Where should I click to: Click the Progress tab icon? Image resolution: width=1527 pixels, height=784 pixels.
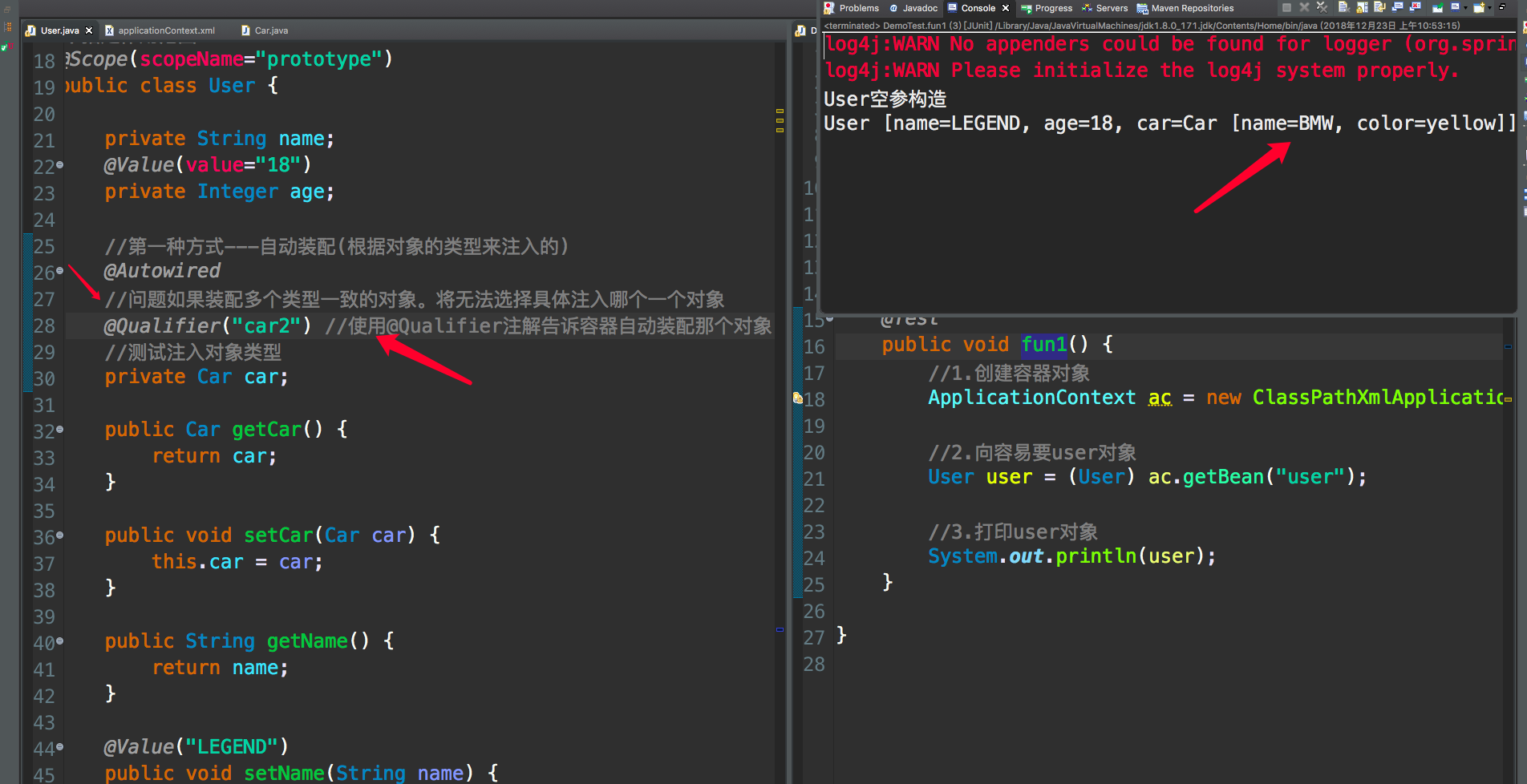pyautogui.click(x=1025, y=8)
